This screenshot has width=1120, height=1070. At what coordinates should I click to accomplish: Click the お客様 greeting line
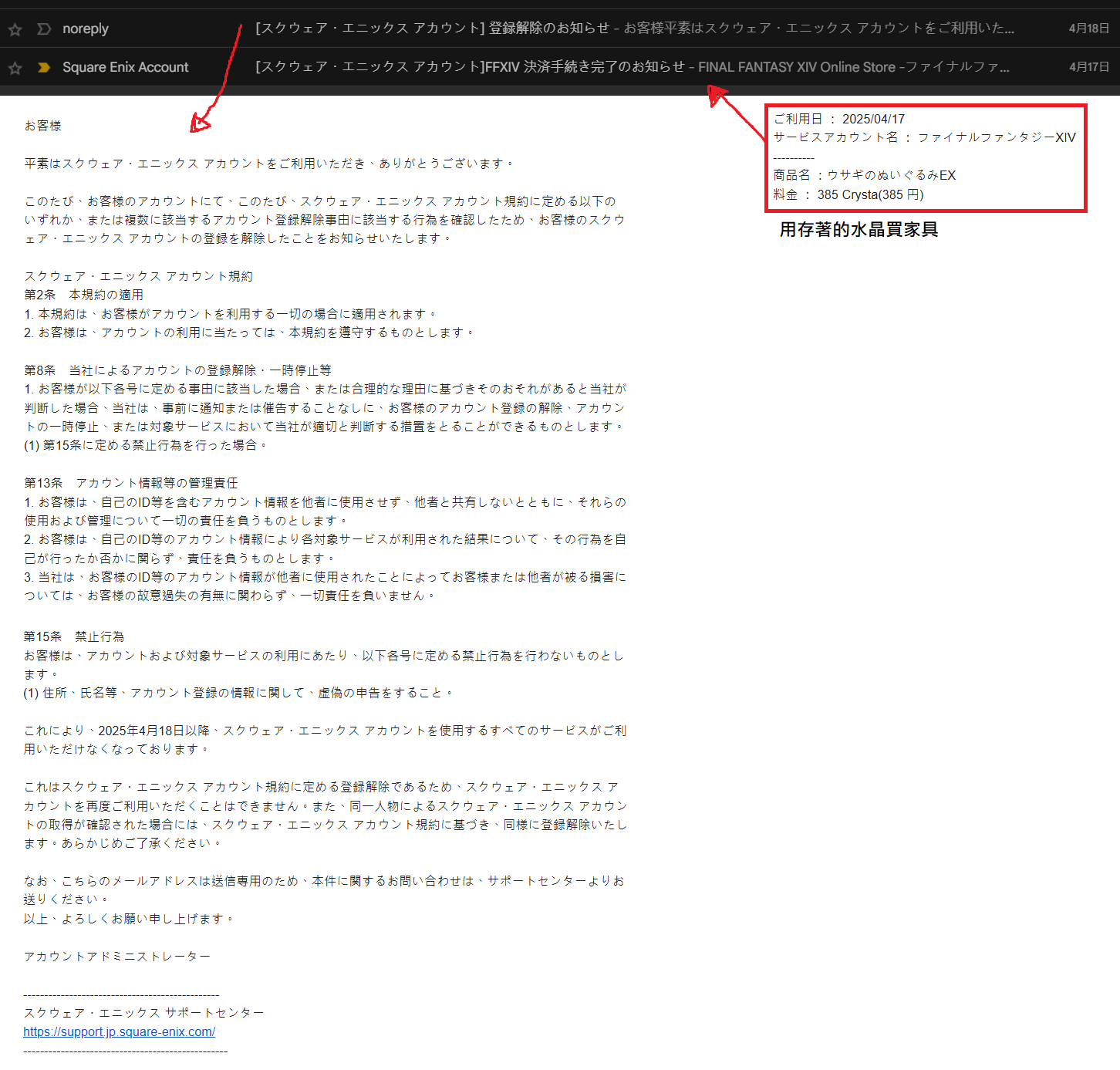coord(43,126)
